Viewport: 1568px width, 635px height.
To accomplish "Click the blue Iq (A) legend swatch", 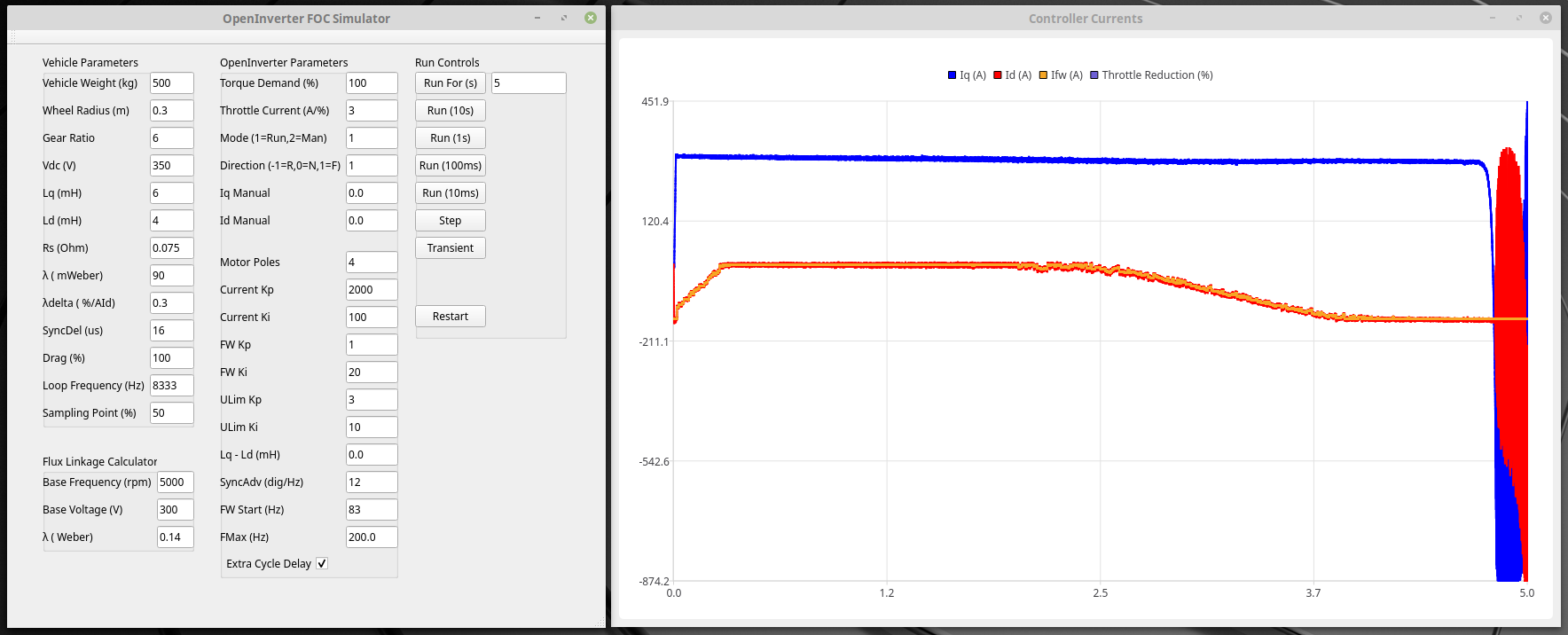I will 952,75.
